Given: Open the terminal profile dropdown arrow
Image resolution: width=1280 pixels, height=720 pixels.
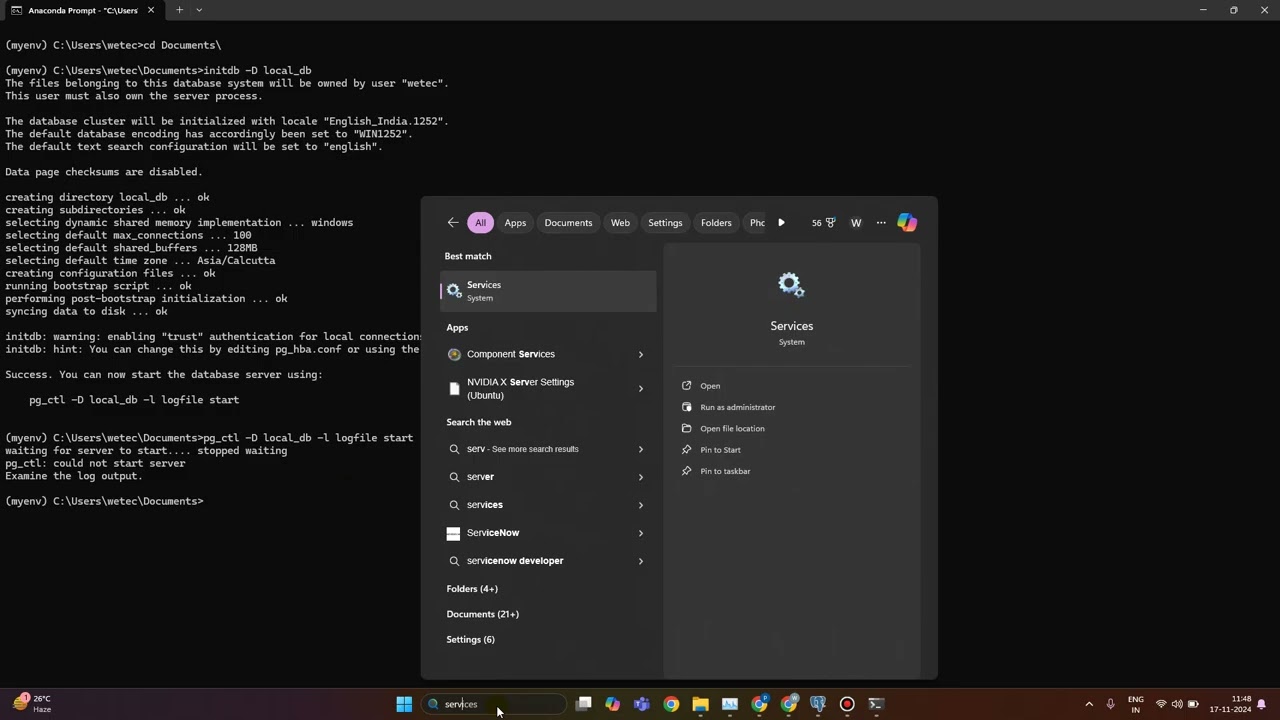Looking at the screenshot, I should (x=199, y=10).
